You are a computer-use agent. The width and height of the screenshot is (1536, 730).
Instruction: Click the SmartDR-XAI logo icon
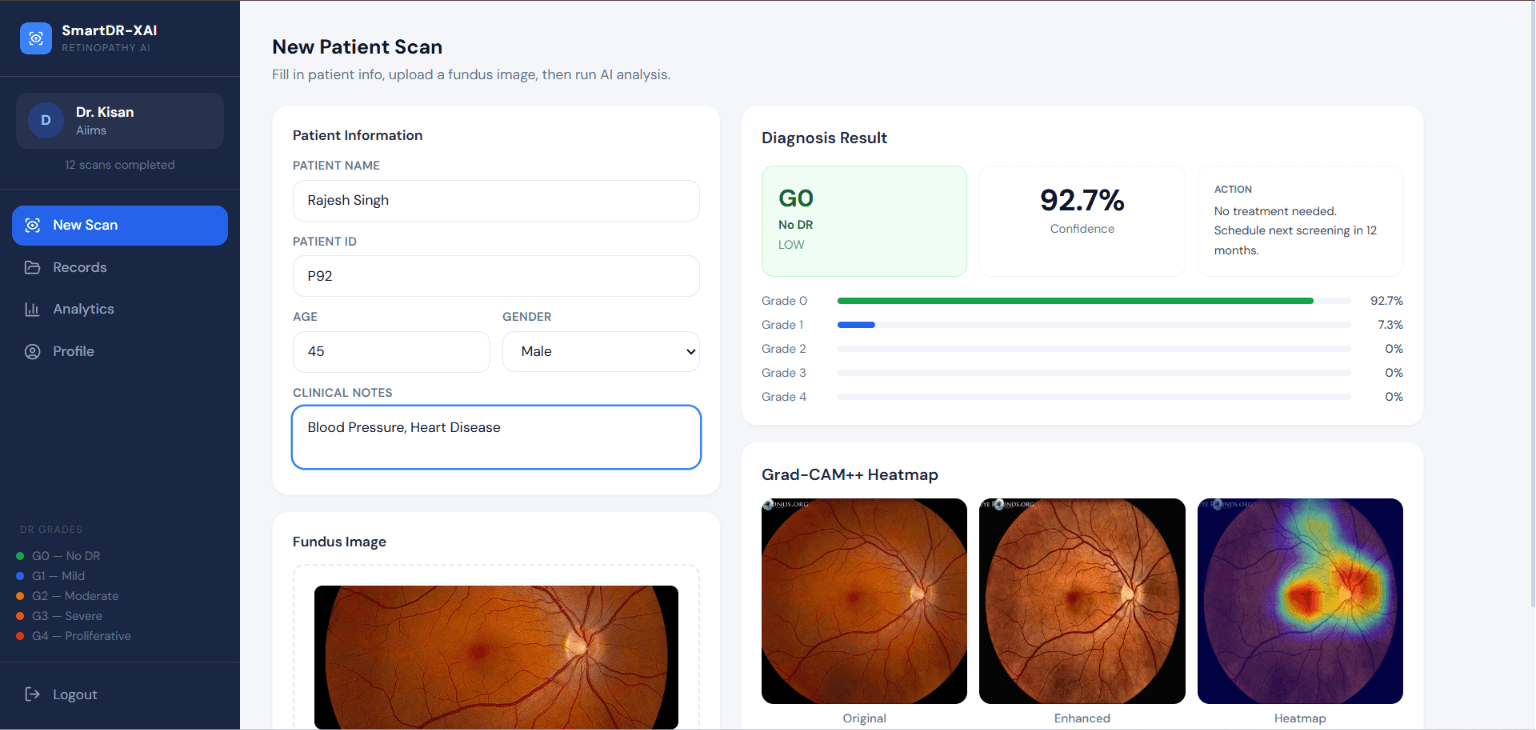[x=36, y=38]
